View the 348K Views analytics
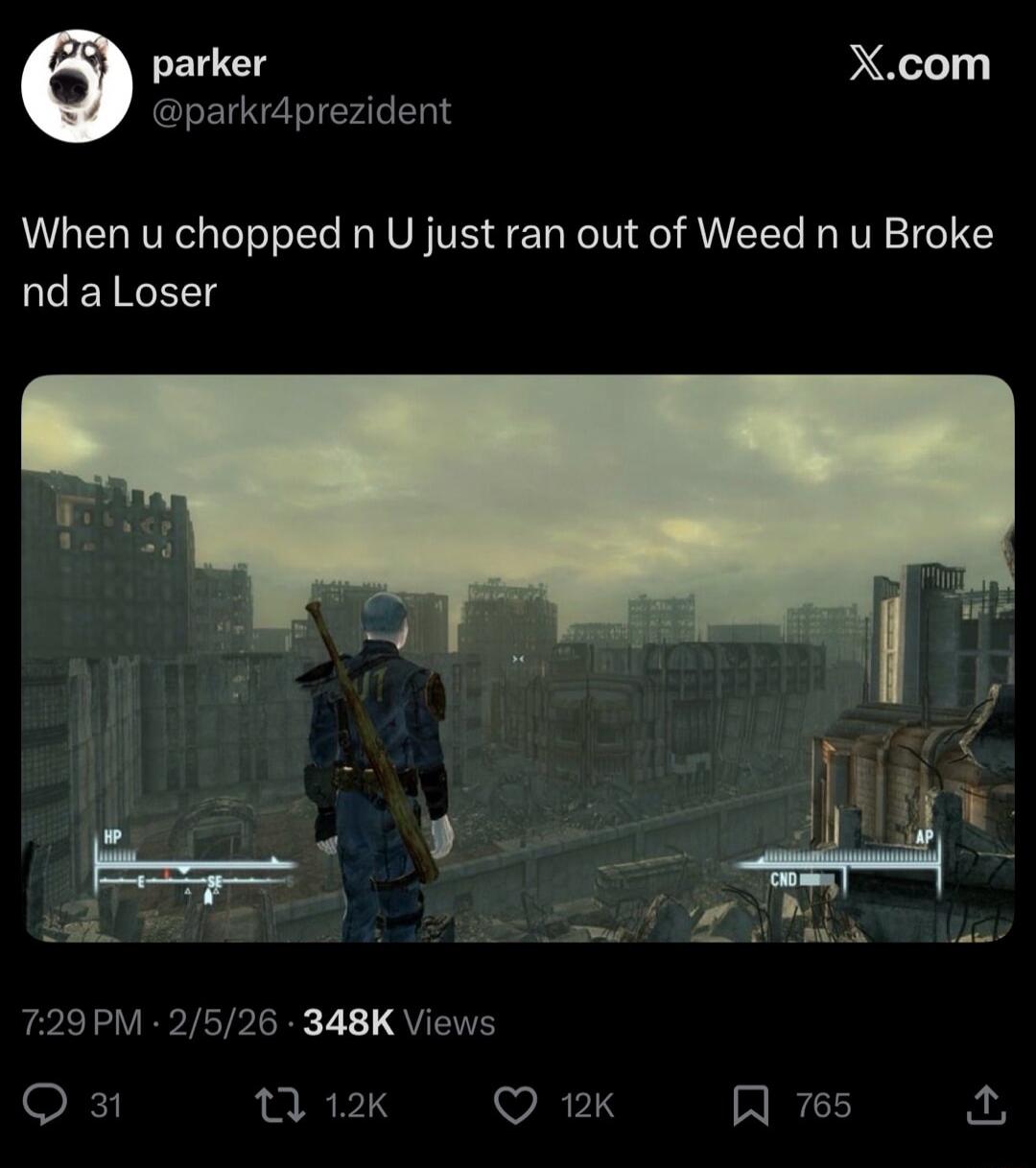The height and width of the screenshot is (1168, 1036). [399, 1022]
